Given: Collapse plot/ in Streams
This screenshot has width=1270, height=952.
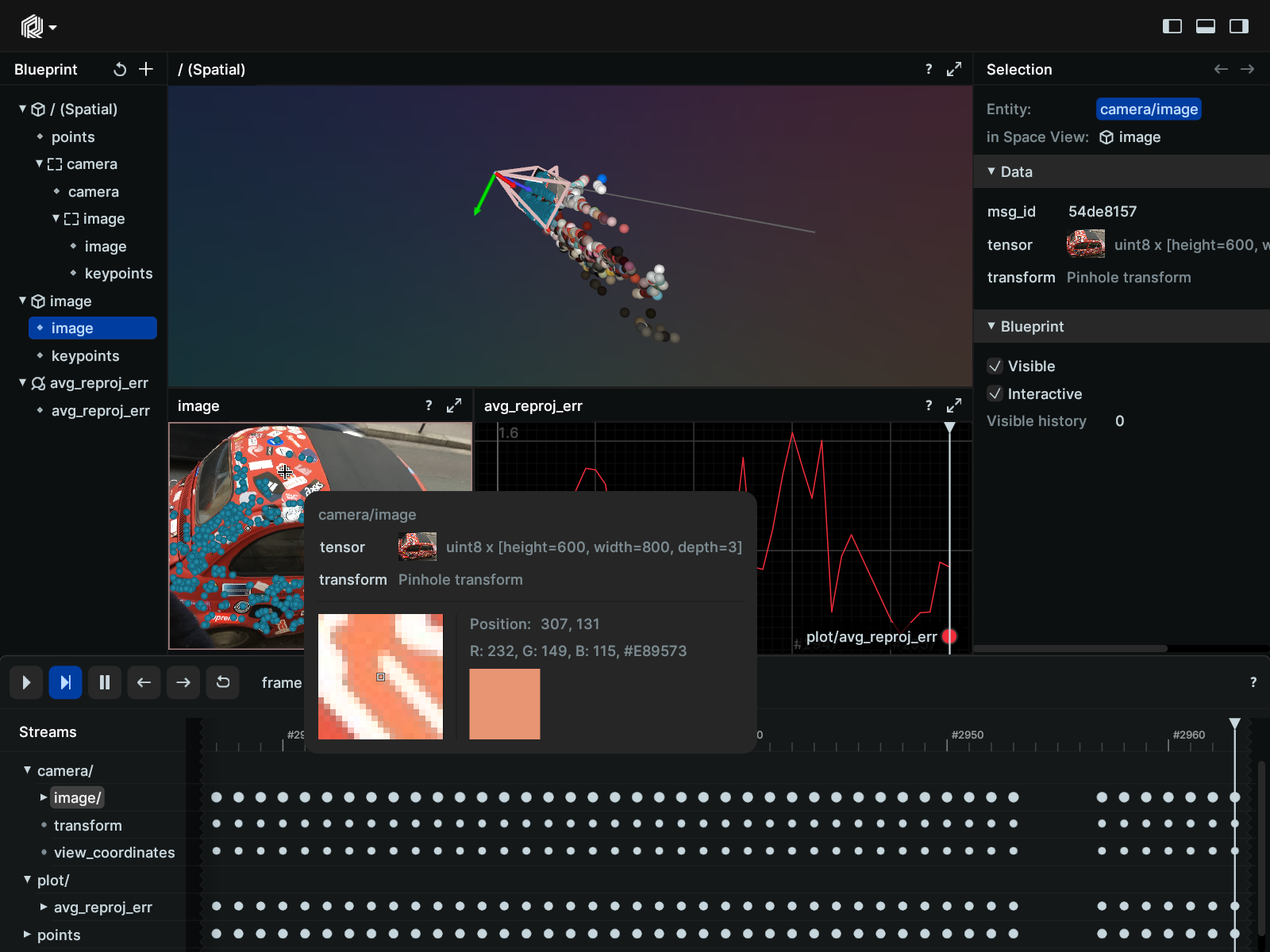Looking at the screenshot, I should (x=27, y=880).
